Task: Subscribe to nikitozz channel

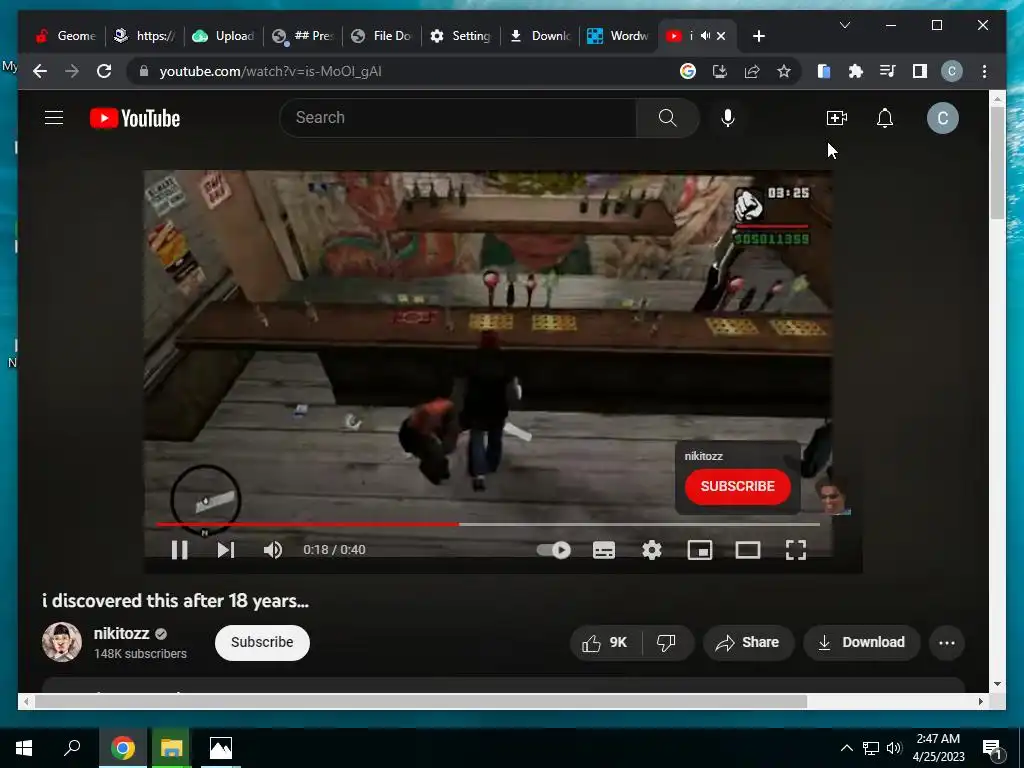Action: coord(262,643)
